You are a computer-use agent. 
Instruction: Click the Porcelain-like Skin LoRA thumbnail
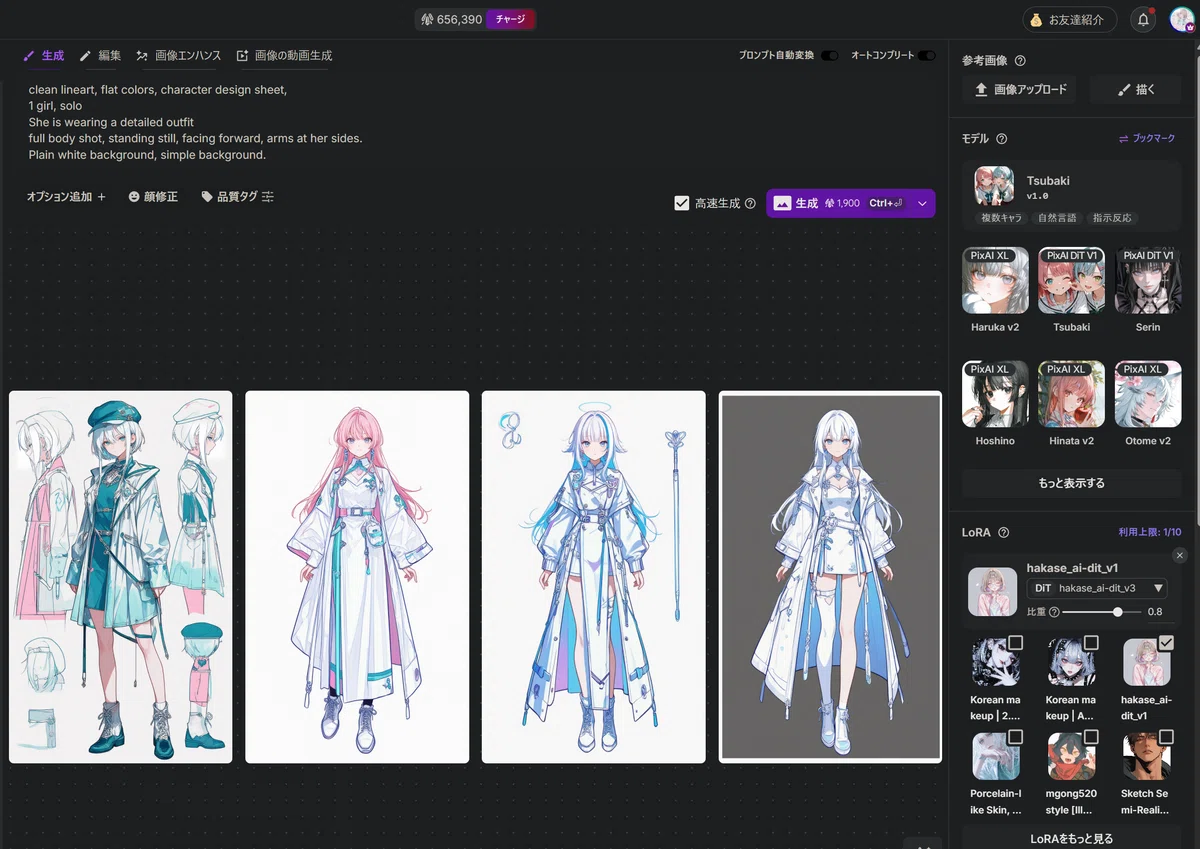(996, 756)
